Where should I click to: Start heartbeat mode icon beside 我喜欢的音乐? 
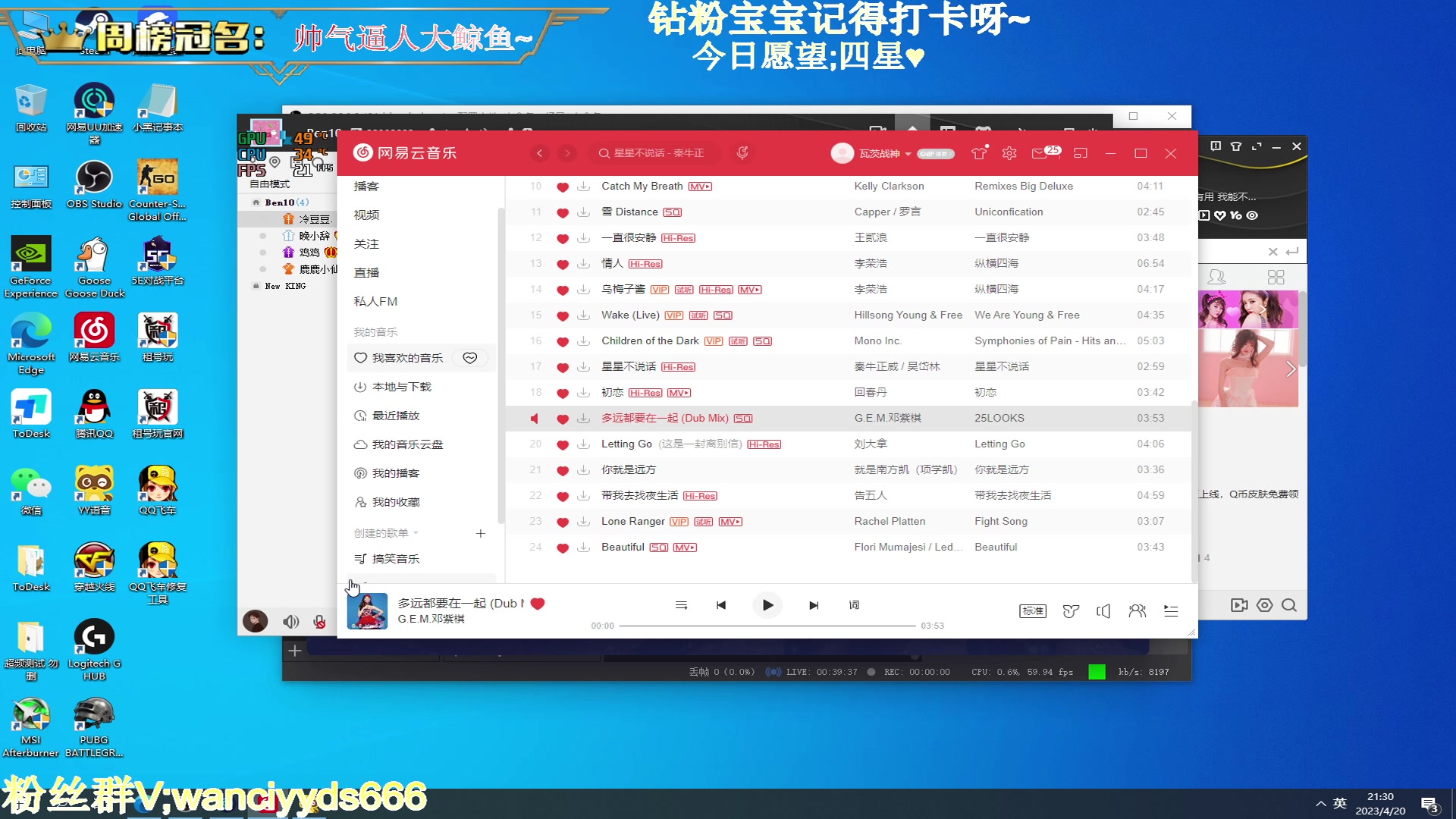[x=470, y=358]
